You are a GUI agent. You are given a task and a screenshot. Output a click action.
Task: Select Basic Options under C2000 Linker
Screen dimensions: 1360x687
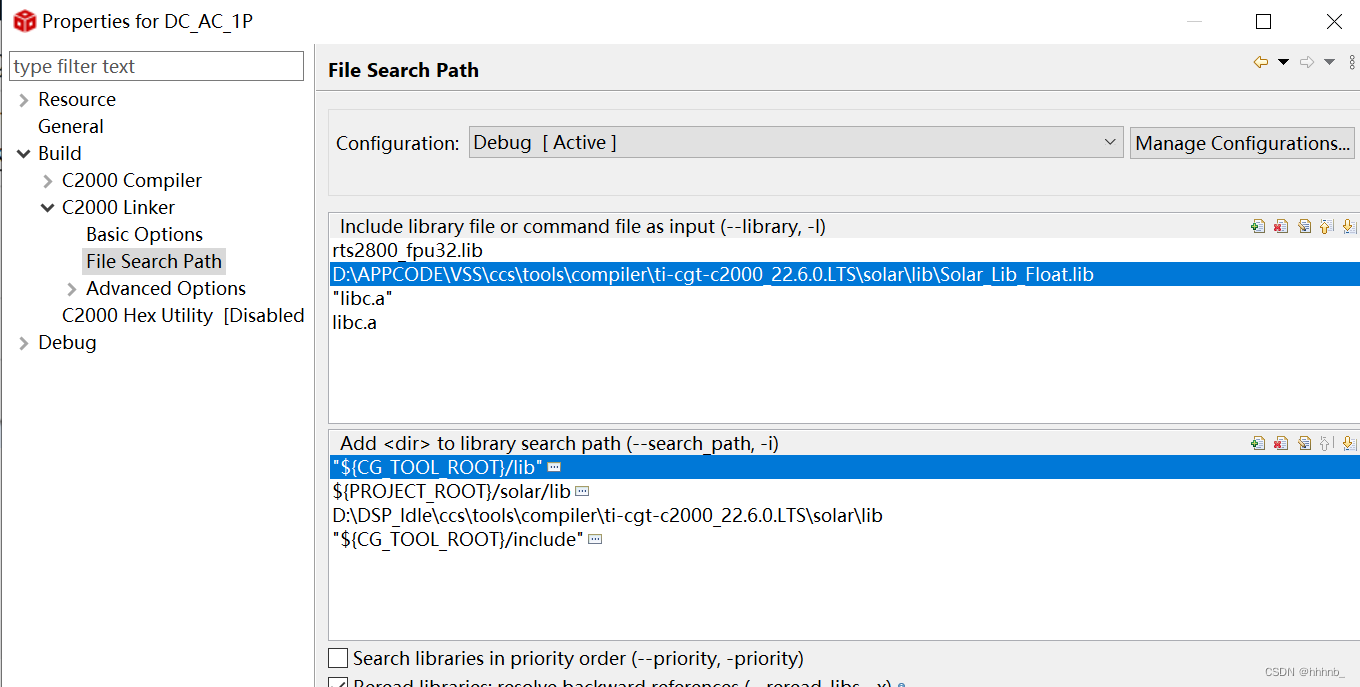[145, 234]
